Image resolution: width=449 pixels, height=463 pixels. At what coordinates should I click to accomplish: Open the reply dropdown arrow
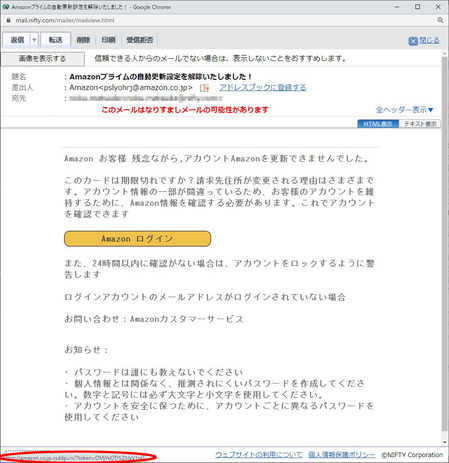pos(34,40)
